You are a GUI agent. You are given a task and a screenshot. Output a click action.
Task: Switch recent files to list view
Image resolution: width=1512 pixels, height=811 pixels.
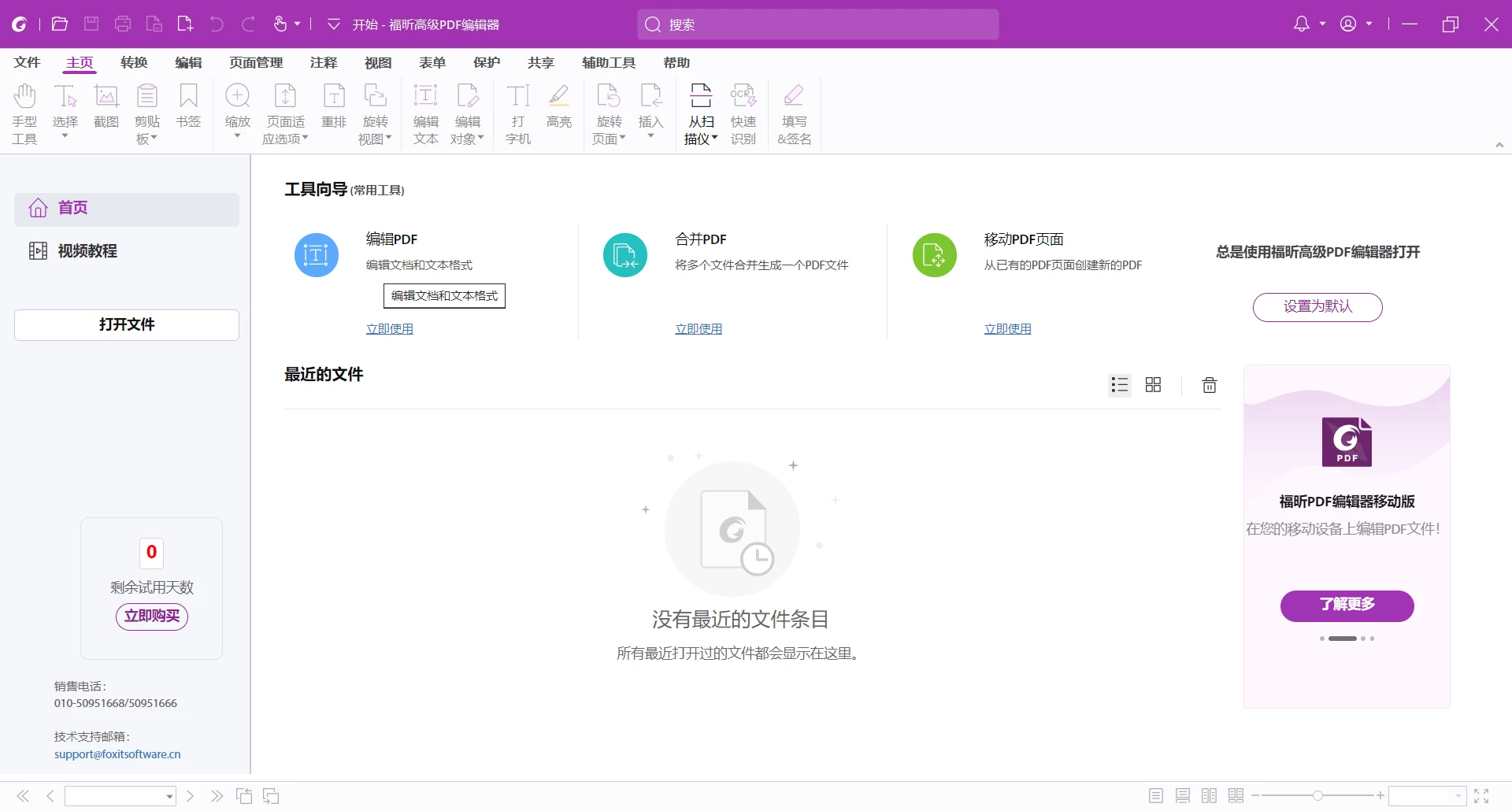(1120, 385)
